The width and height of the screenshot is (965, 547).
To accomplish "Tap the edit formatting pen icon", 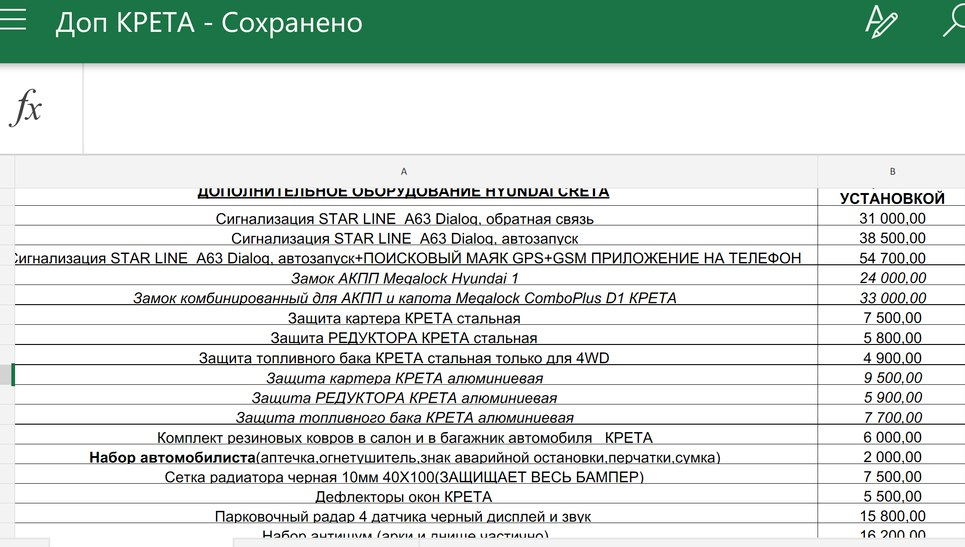I will point(881,22).
